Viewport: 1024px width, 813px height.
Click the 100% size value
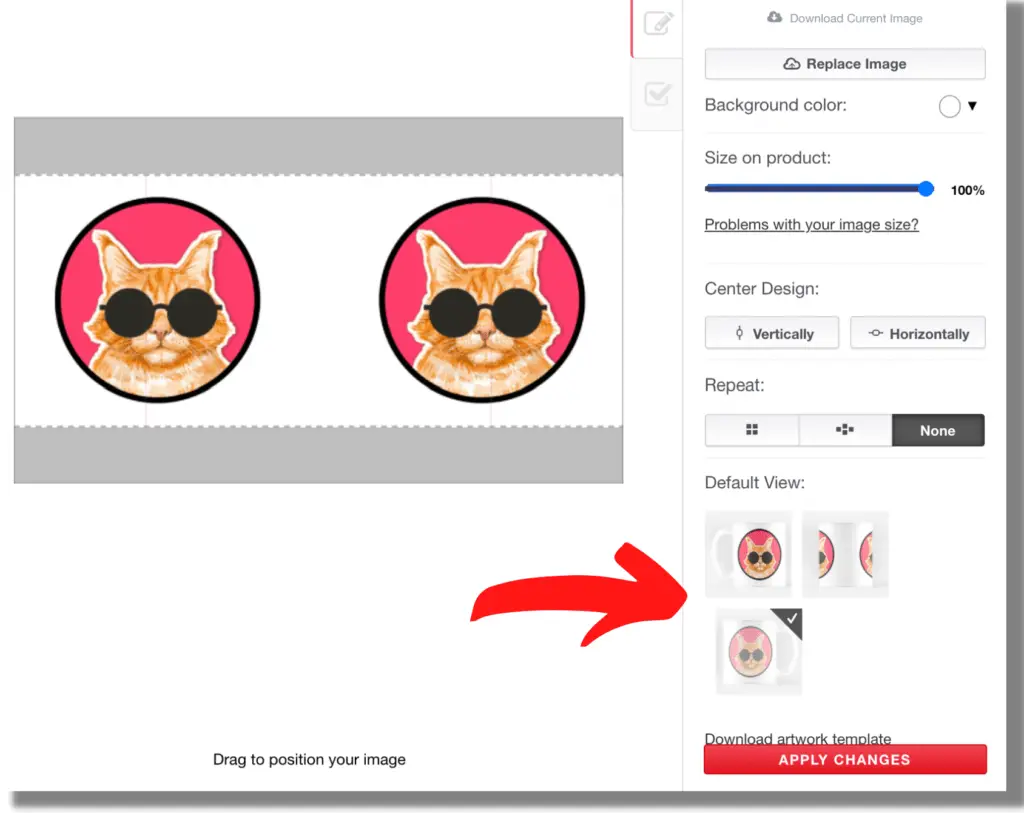click(x=967, y=190)
